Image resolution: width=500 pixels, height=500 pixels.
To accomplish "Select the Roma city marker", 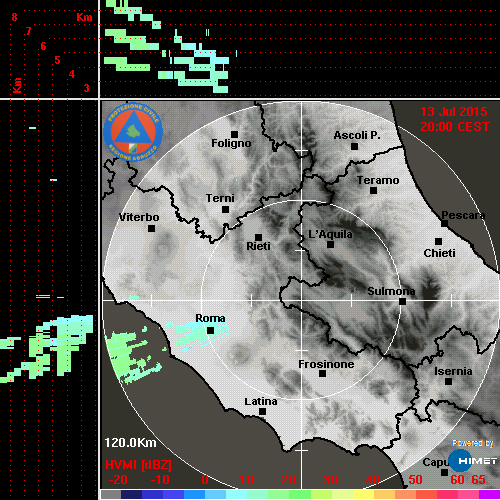I will 210,331.
